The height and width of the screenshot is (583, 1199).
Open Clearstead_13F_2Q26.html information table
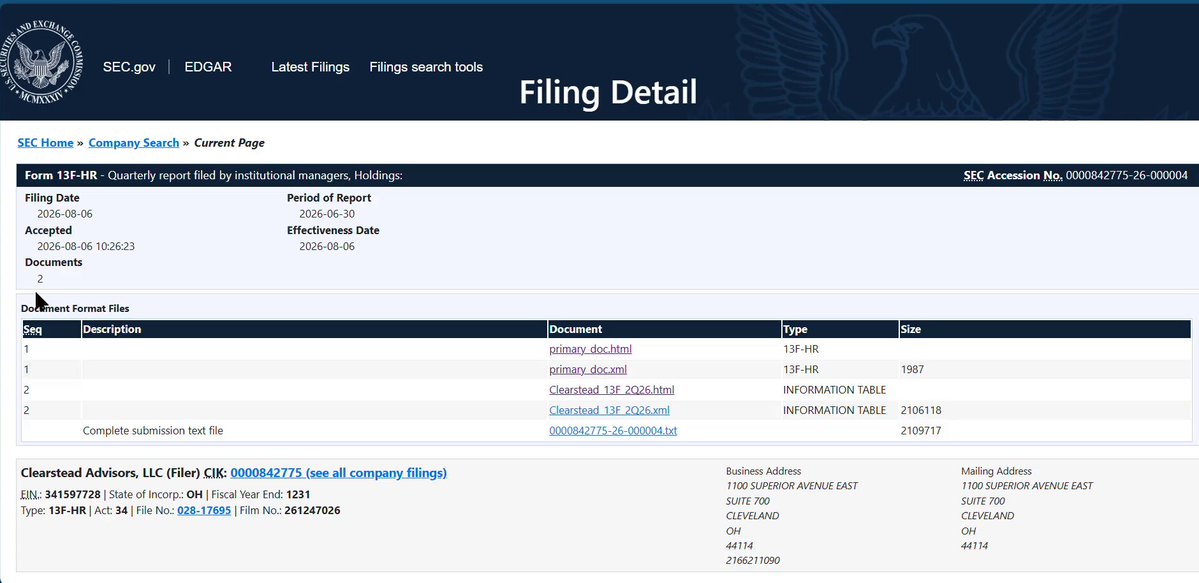pos(612,390)
